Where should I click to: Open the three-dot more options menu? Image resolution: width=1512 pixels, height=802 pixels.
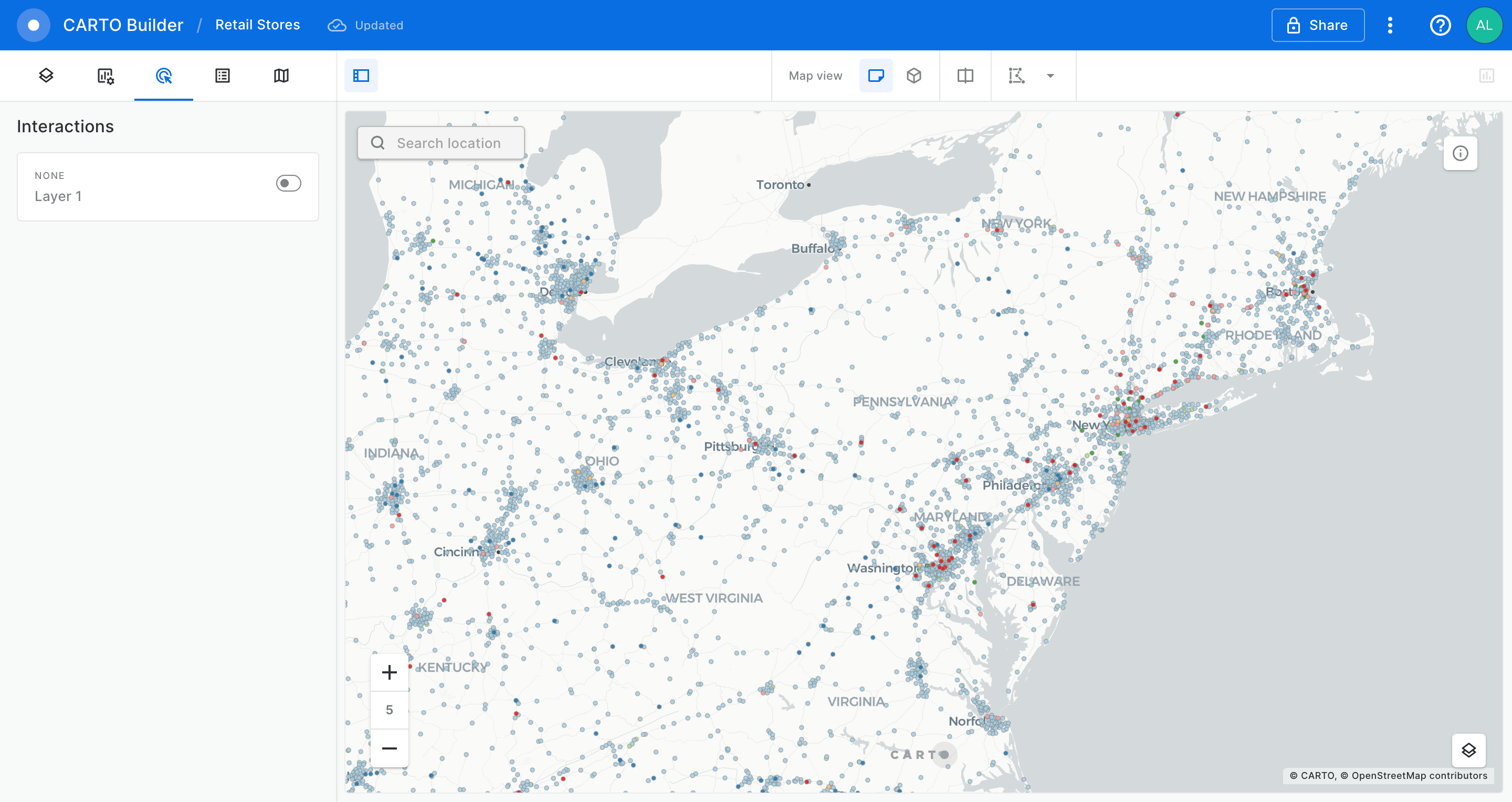pos(1390,25)
